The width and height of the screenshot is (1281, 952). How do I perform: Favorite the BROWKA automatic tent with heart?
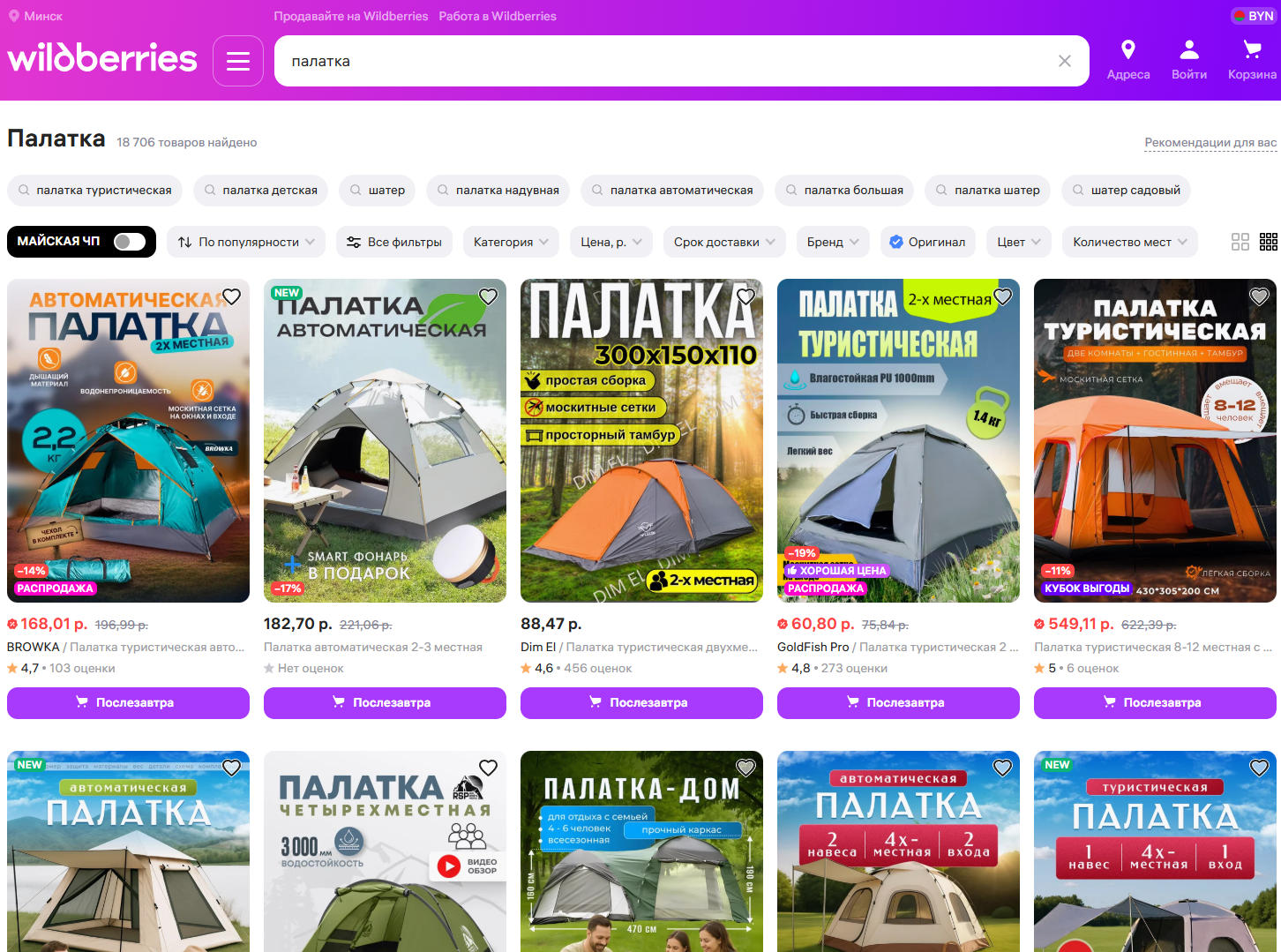coord(231,296)
